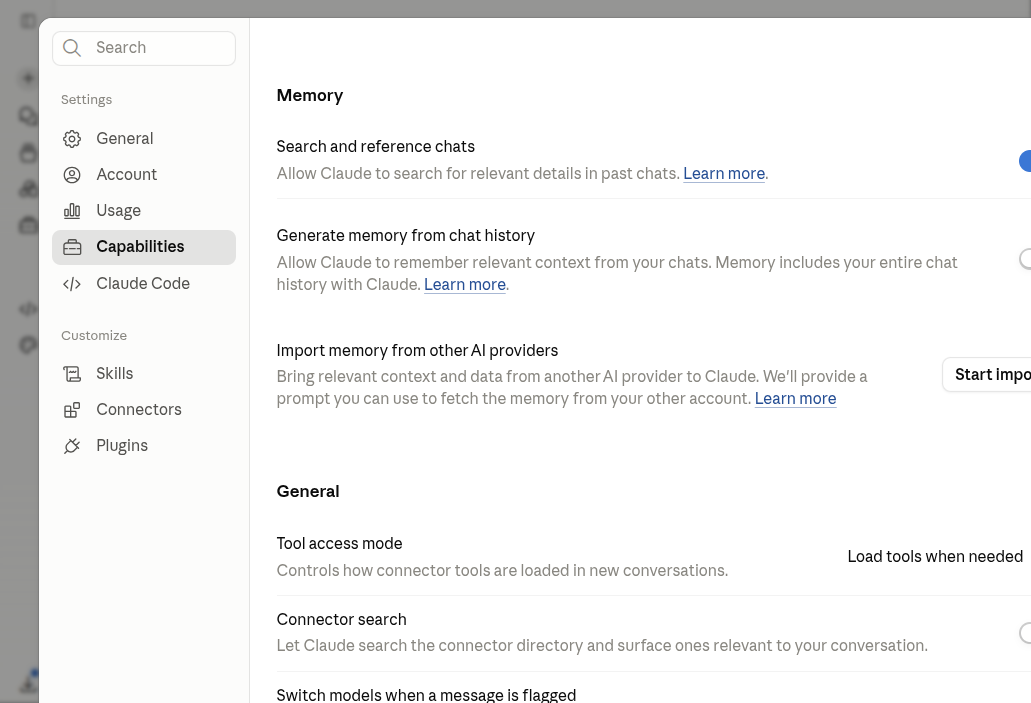
Task: Go to the Claude Code settings
Action: (144, 283)
